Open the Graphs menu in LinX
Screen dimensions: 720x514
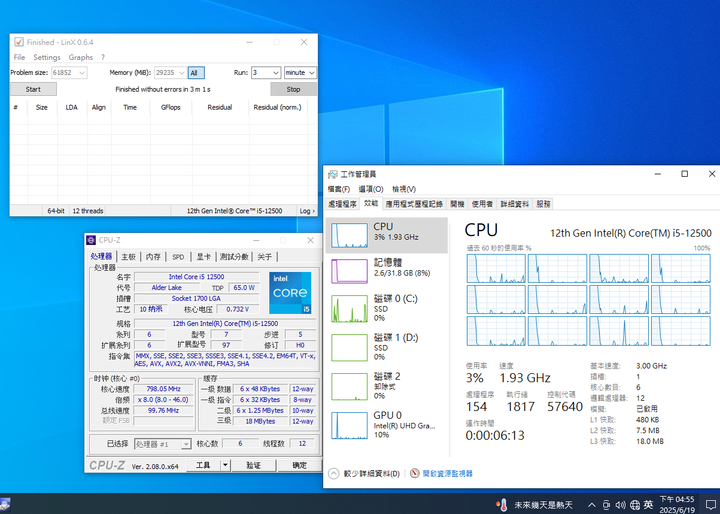(81, 57)
